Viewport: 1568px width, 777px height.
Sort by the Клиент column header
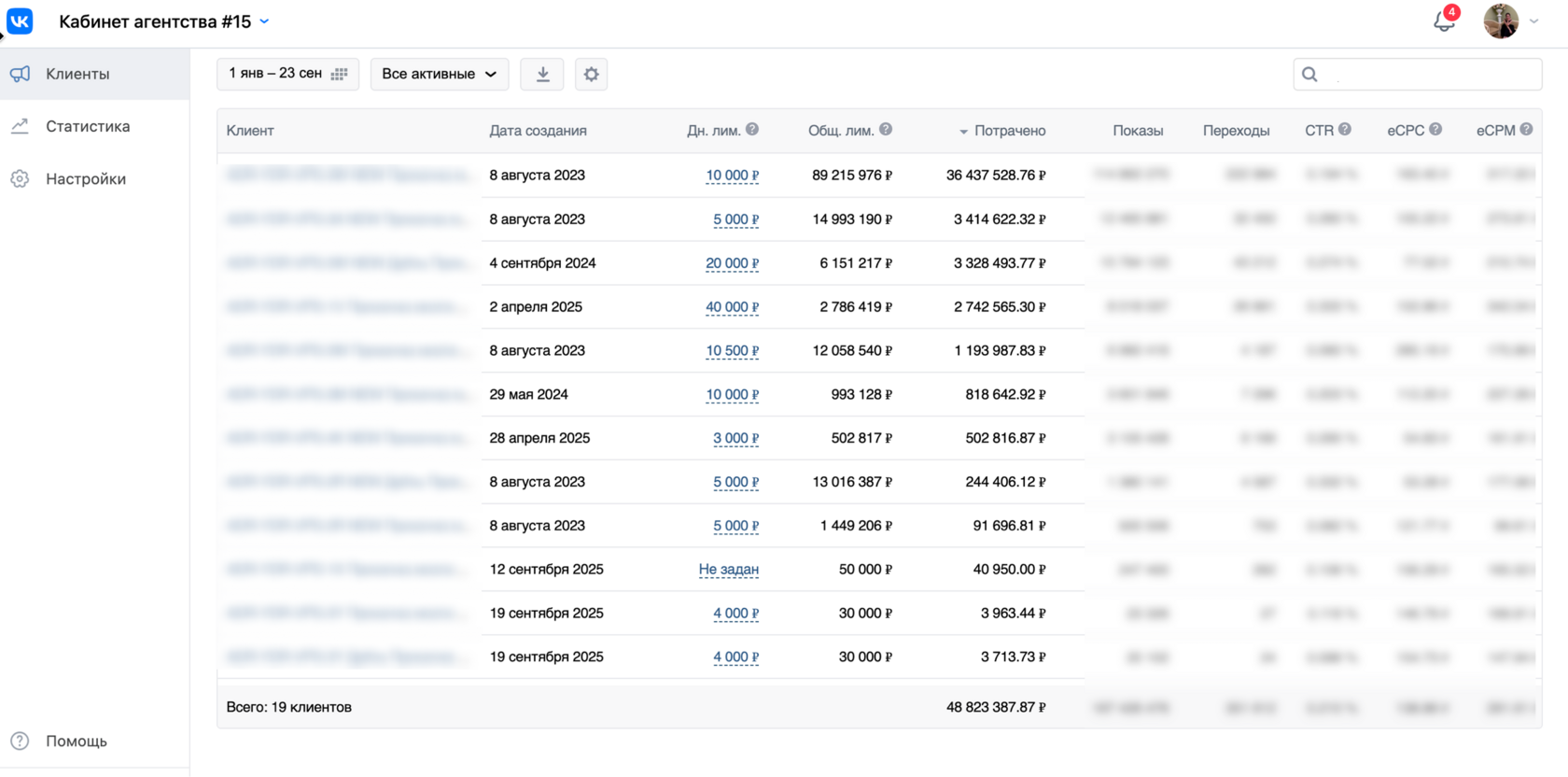[250, 131]
